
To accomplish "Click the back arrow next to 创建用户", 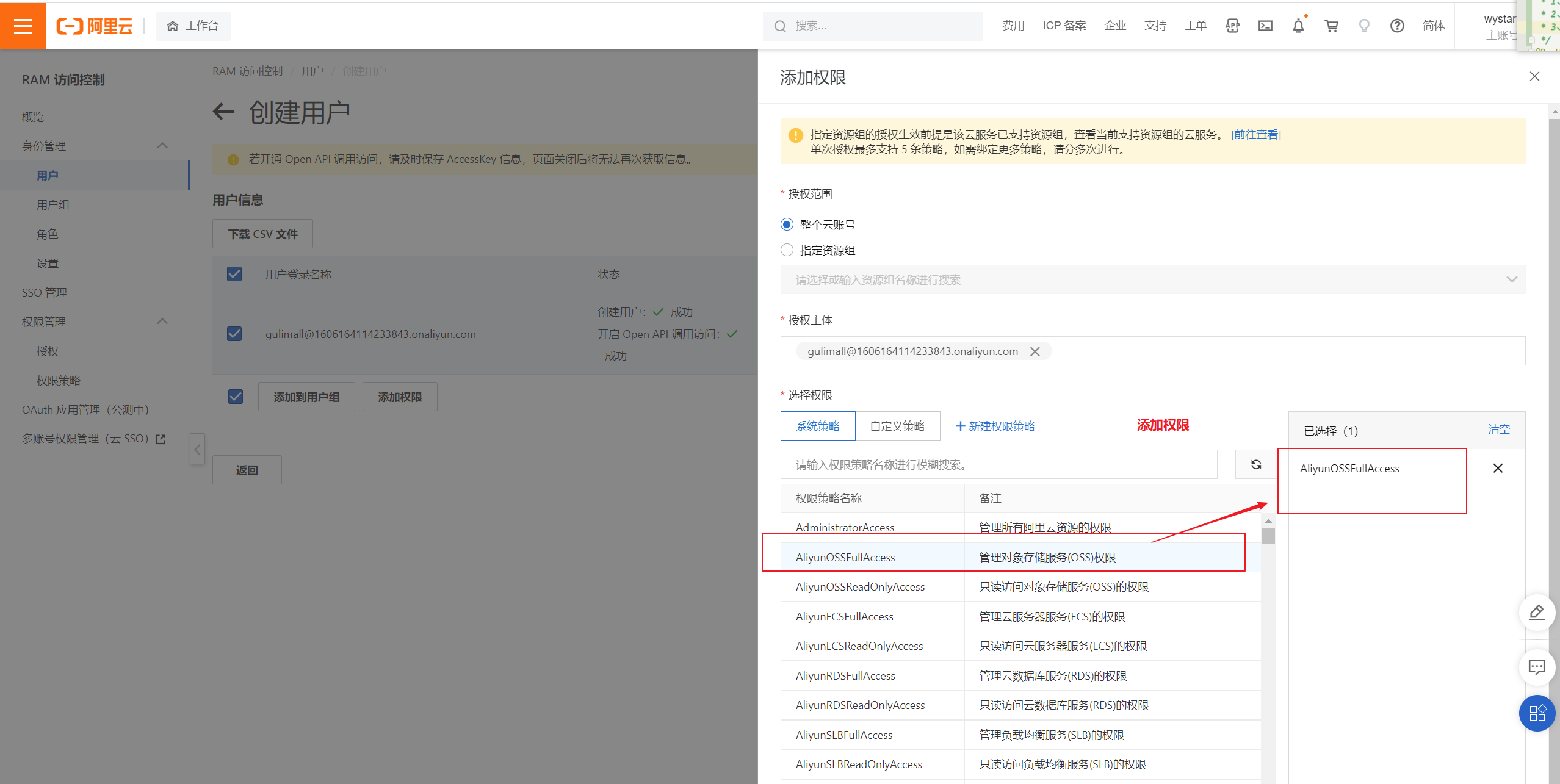I will coord(223,112).
